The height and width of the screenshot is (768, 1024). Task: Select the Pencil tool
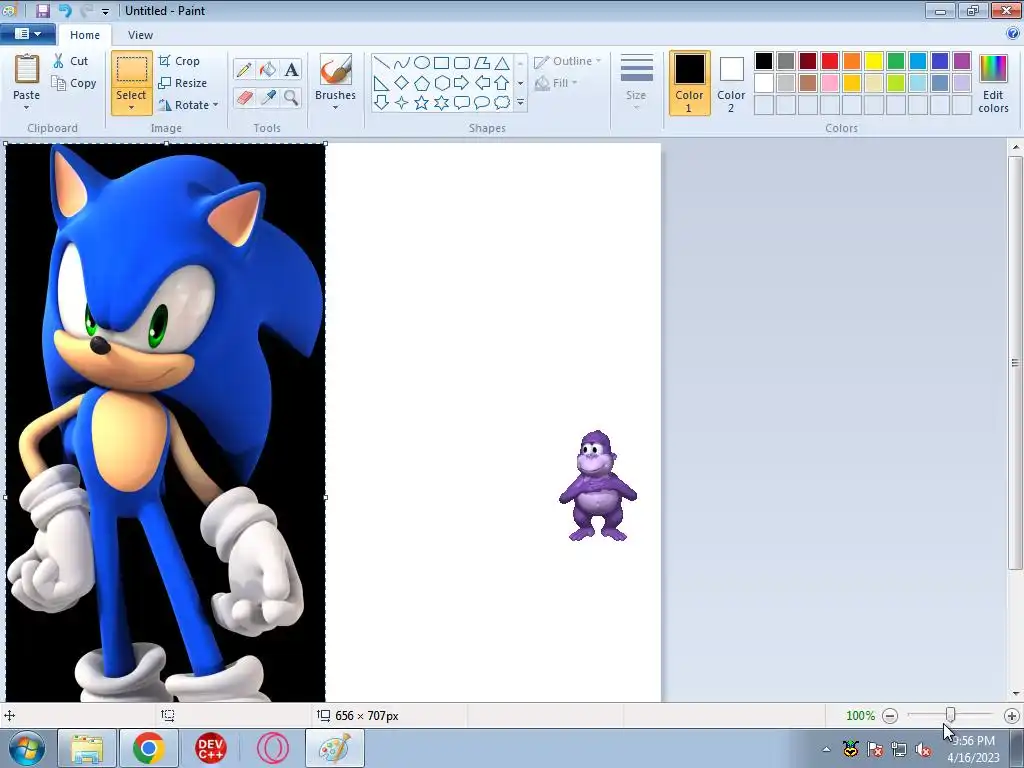244,69
